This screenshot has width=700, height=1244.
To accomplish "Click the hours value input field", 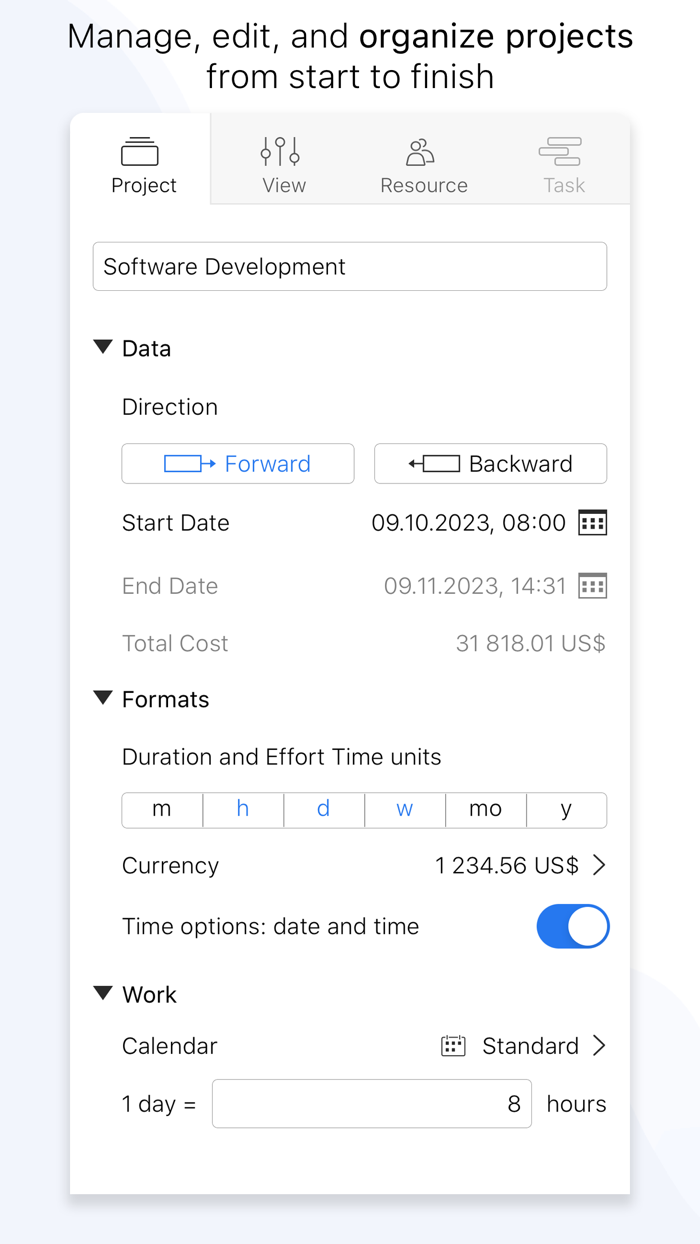I will click(x=371, y=1104).
